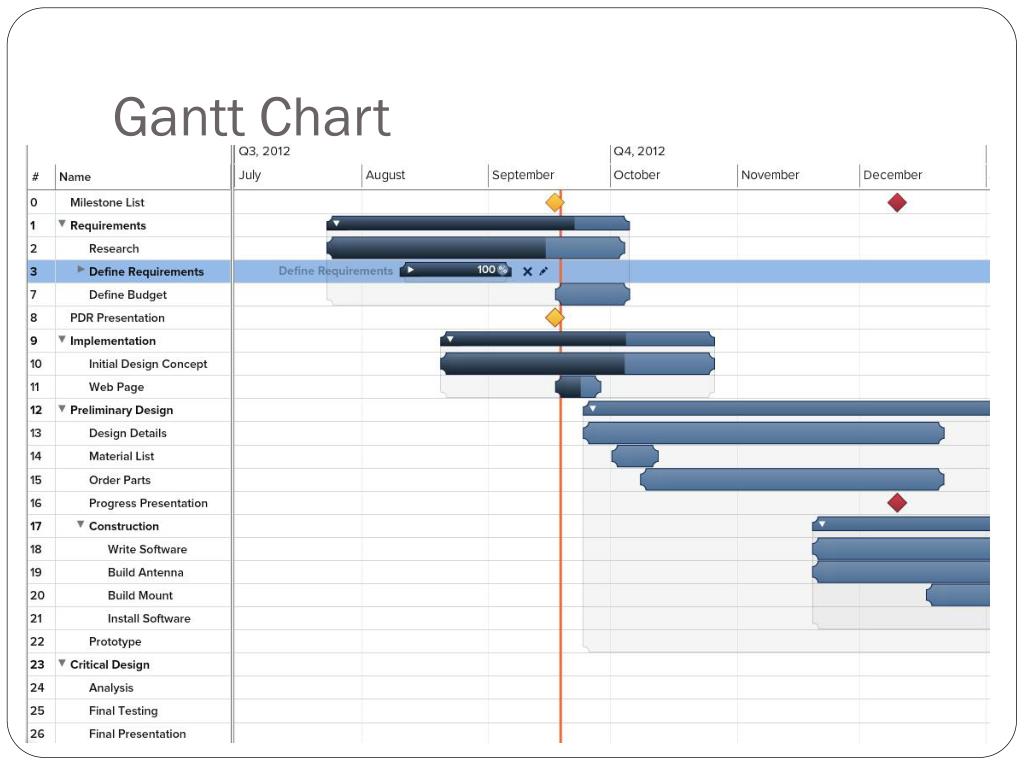Select the Final Presentation row name
Viewport: 1024px width, 768px height.
tap(137, 733)
